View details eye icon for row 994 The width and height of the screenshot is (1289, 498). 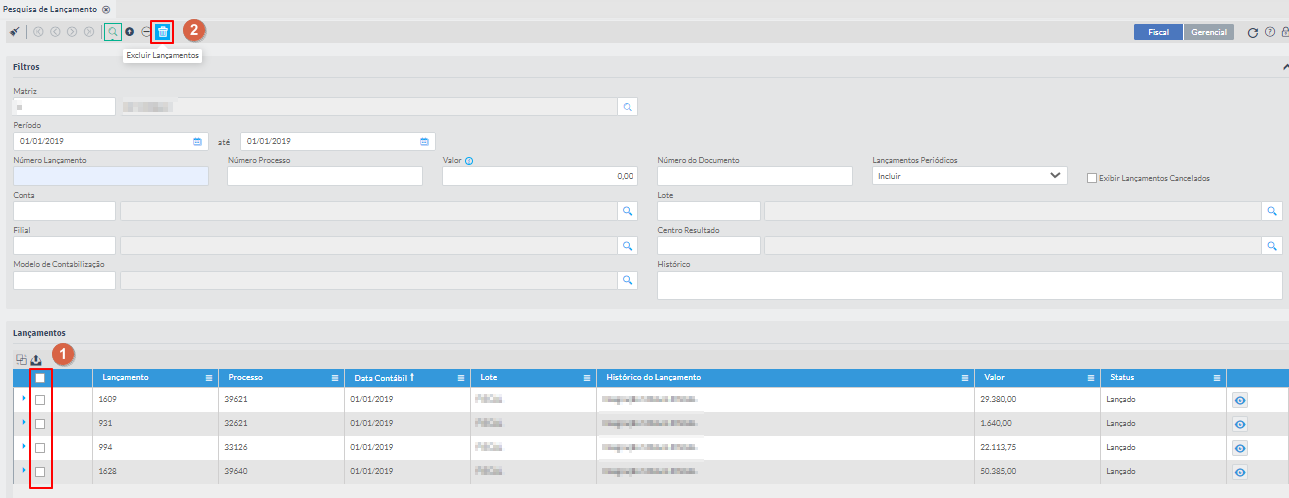[x=1240, y=448]
